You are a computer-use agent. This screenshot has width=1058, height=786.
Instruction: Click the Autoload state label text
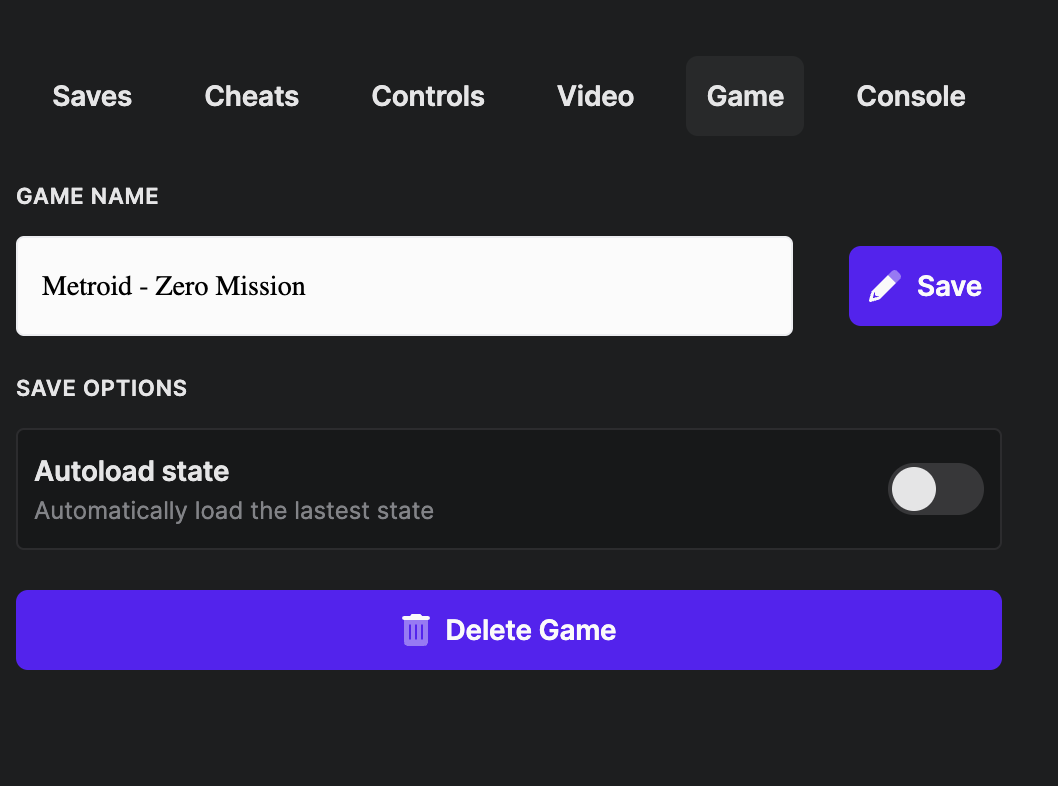(x=132, y=471)
